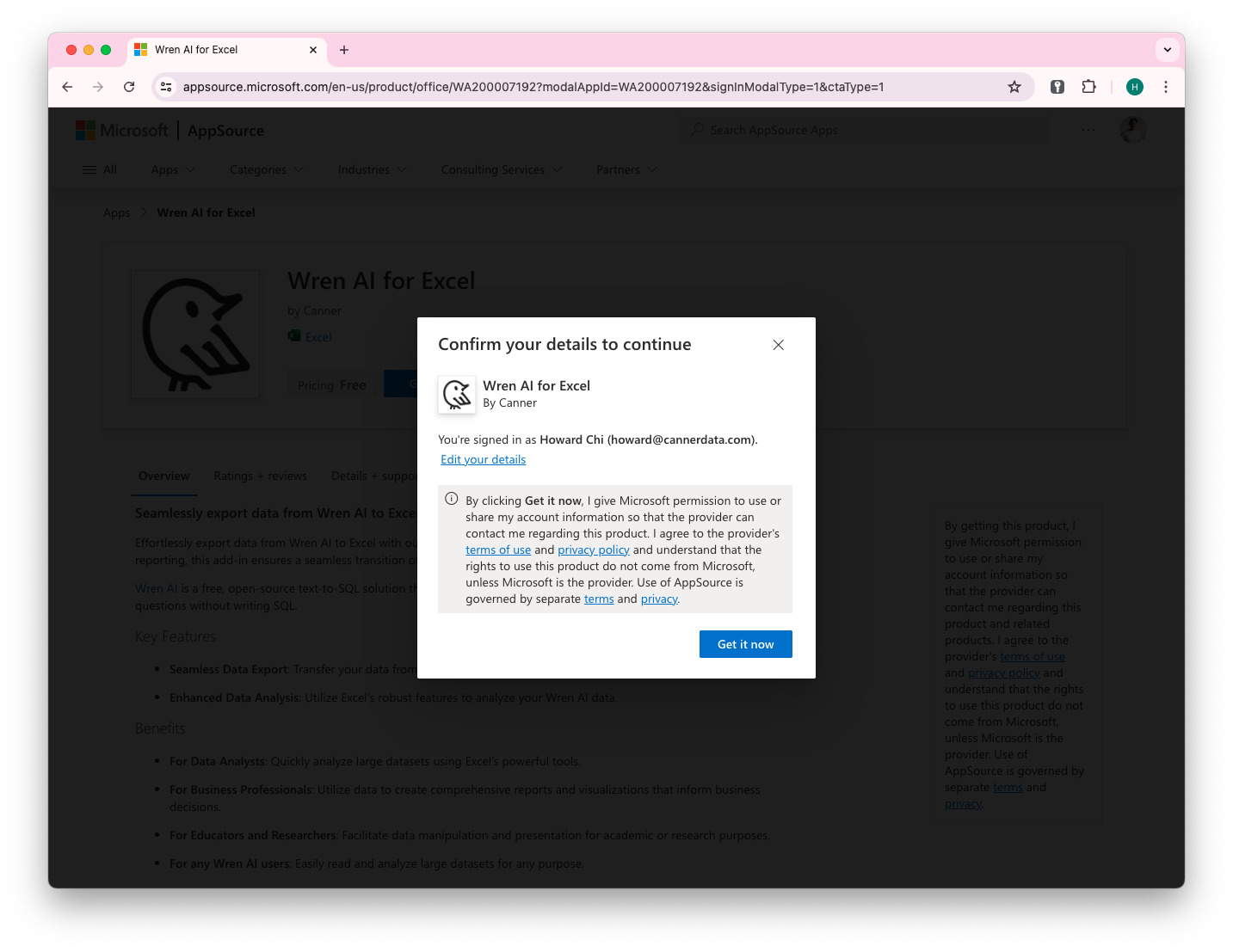1233x952 pixels.
Task: Switch to the Overview tab
Action: pos(163,476)
